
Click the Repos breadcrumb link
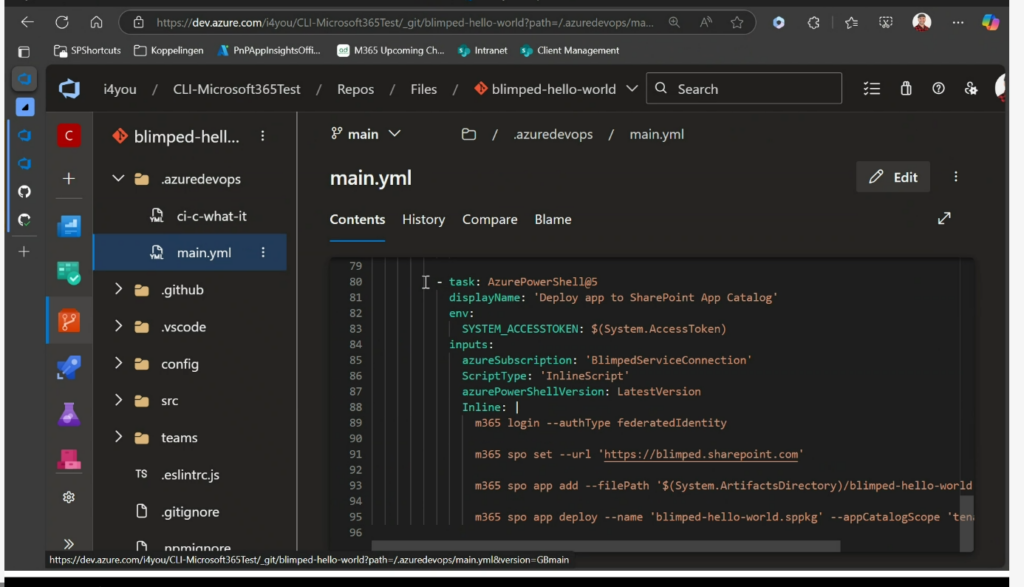coord(355,89)
